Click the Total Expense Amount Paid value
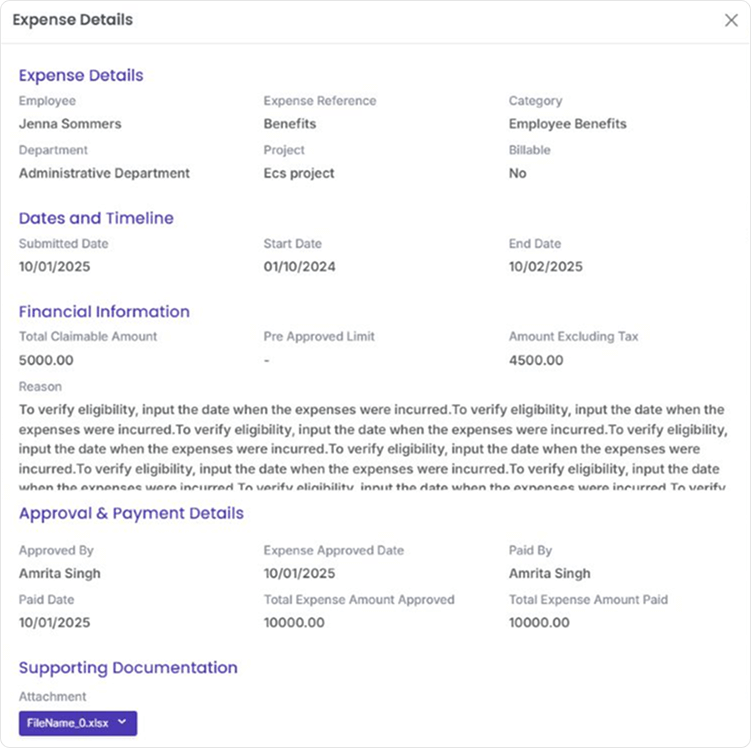The image size is (751, 748). pos(539,623)
